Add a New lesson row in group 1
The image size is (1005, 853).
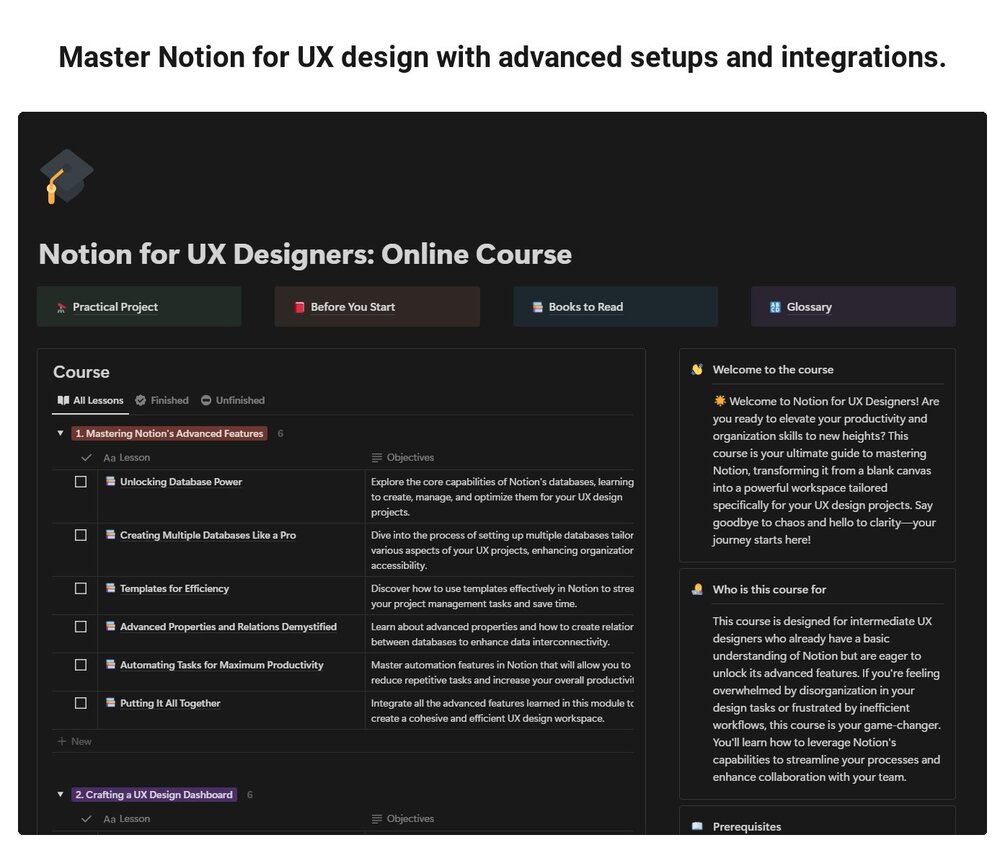coord(75,741)
